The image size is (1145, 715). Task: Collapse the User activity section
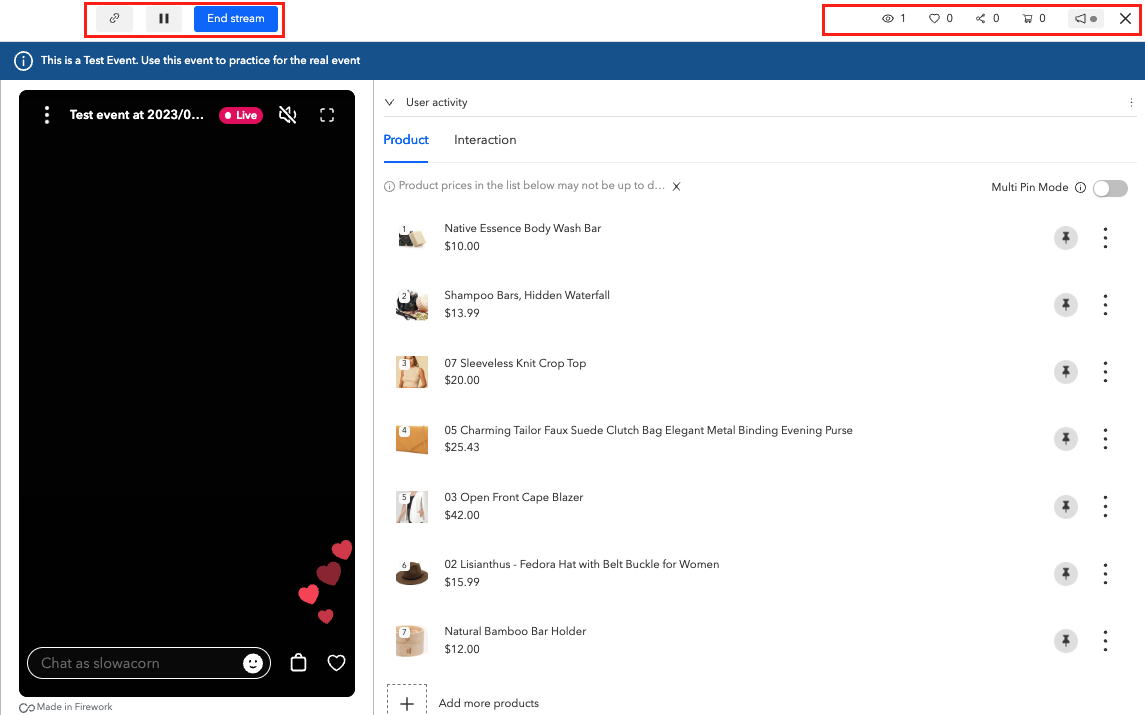(x=389, y=102)
